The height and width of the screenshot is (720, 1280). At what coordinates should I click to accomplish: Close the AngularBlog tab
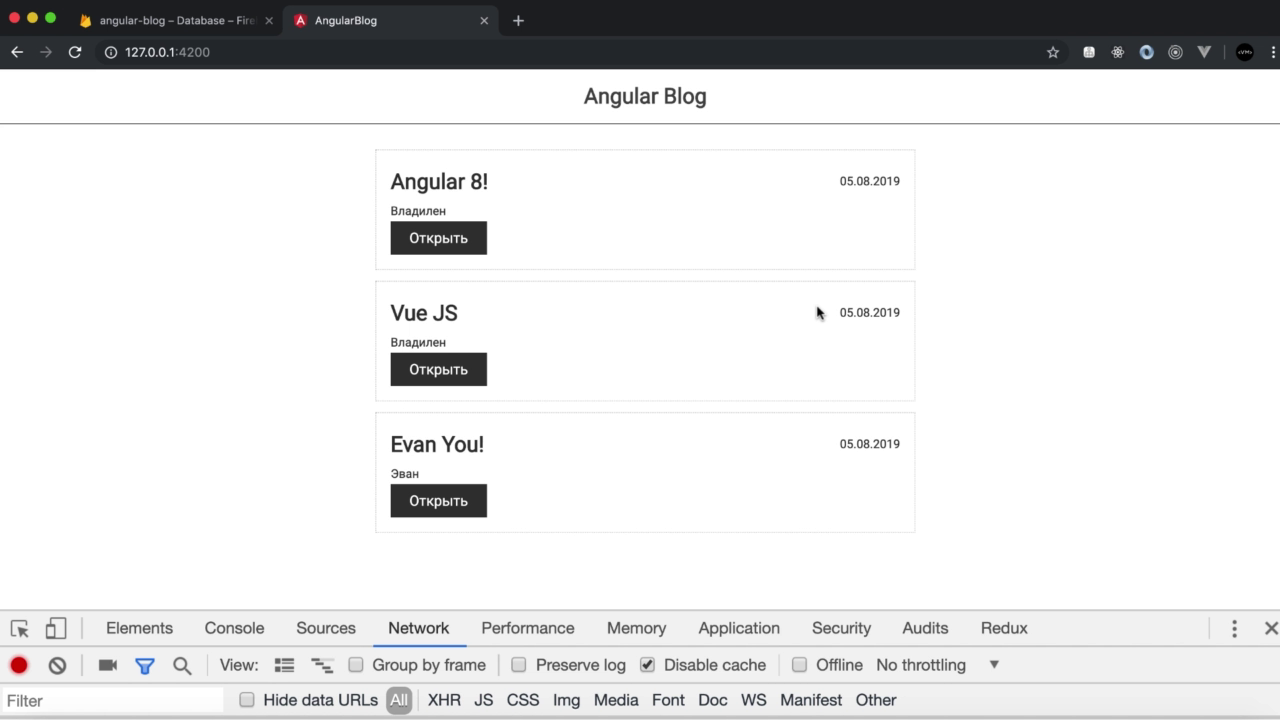[484, 20]
